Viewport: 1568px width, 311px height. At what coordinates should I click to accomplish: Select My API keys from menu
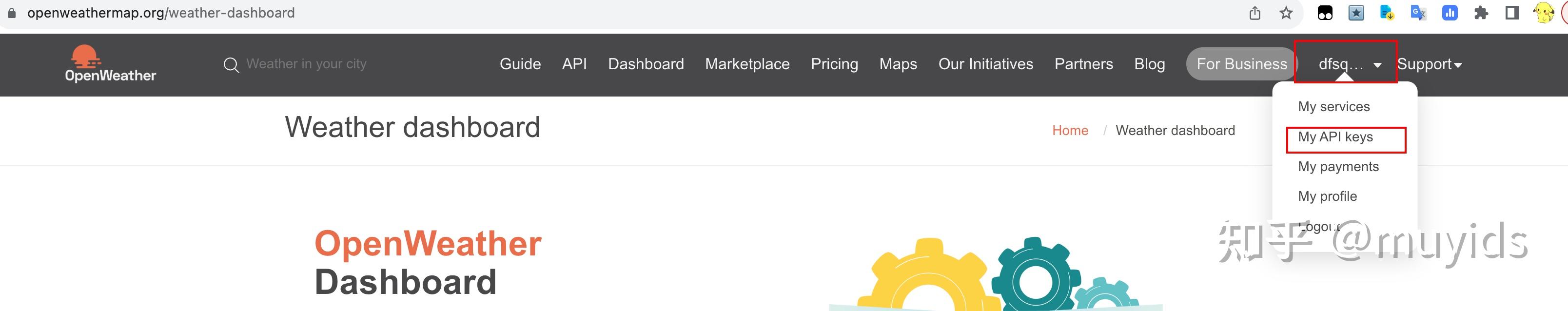tap(1335, 137)
